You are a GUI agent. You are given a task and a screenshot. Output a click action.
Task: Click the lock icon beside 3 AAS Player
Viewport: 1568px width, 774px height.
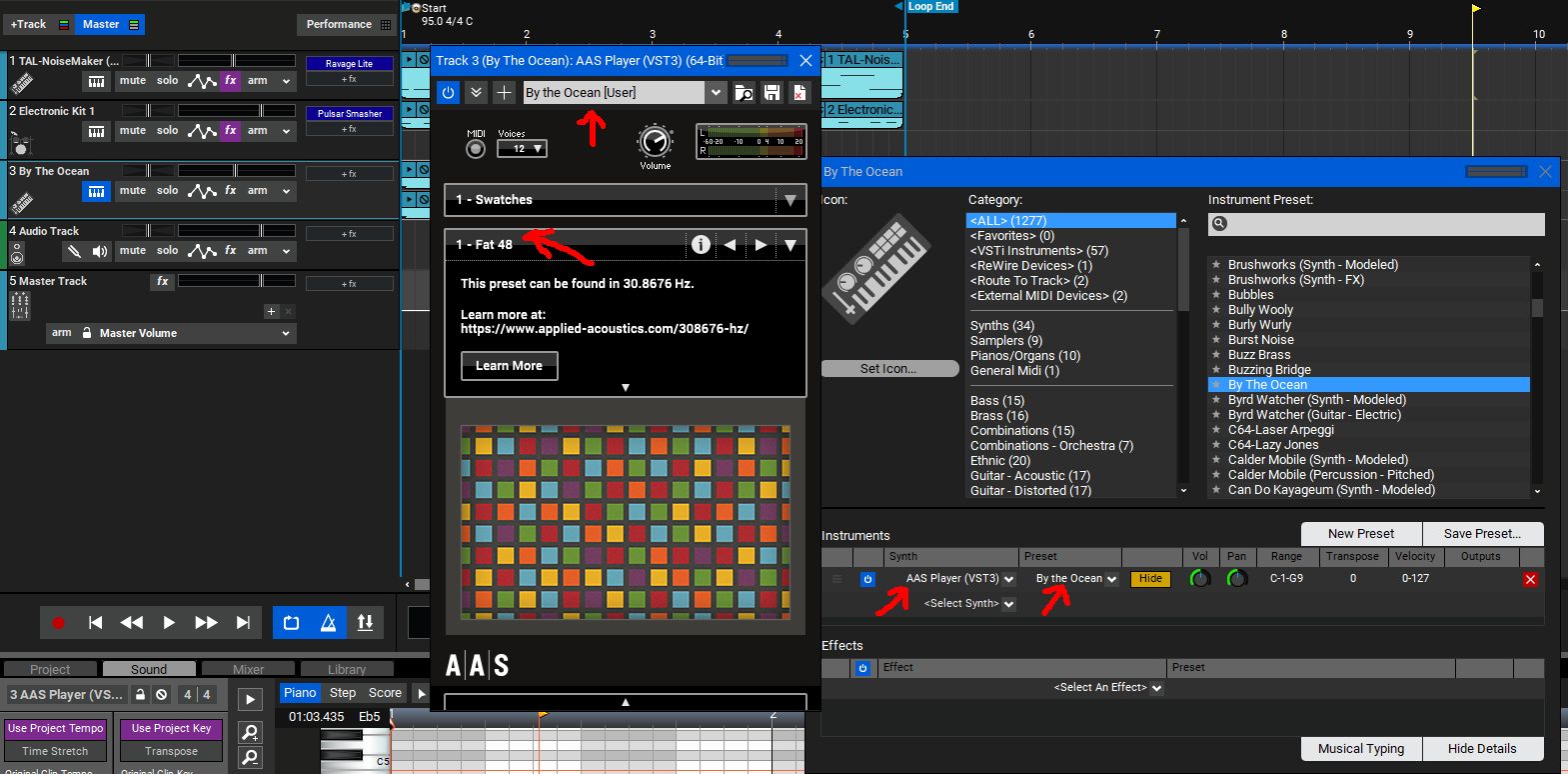[x=140, y=694]
